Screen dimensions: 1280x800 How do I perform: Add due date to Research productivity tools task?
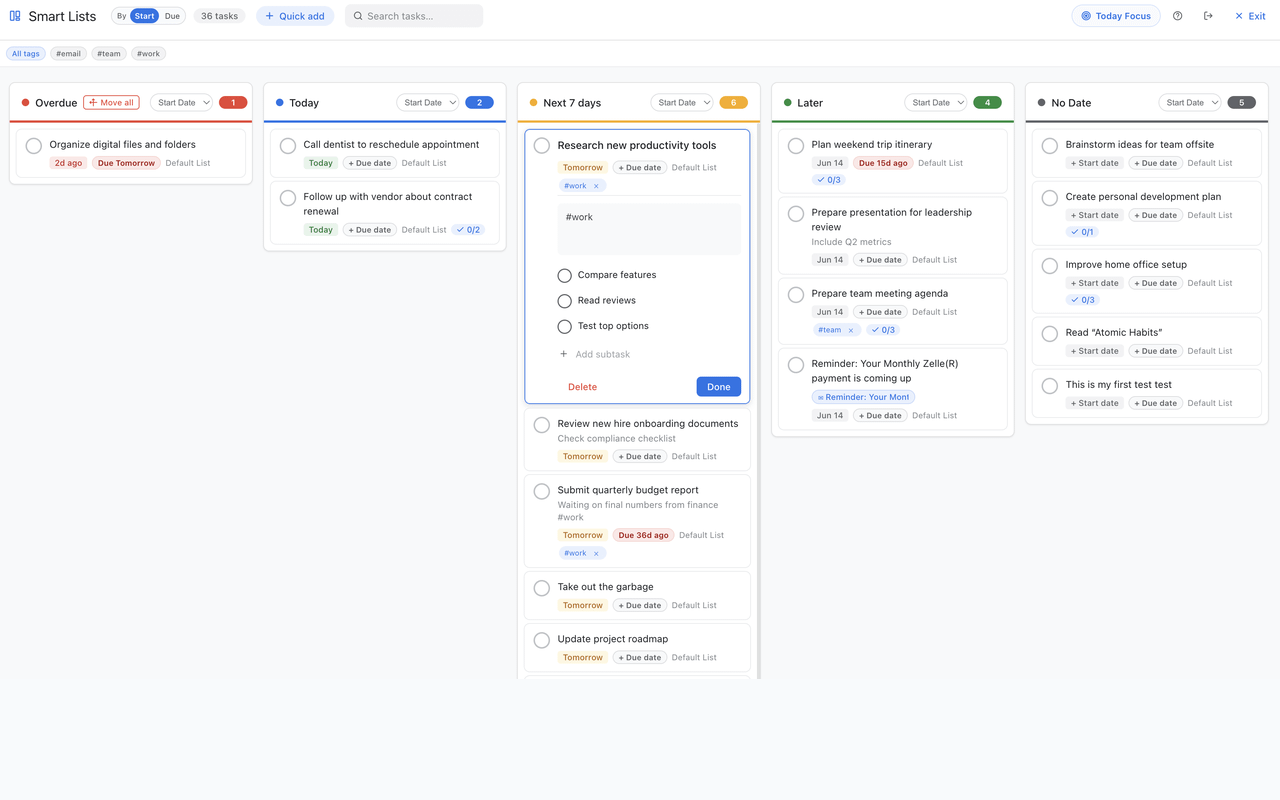pos(639,168)
